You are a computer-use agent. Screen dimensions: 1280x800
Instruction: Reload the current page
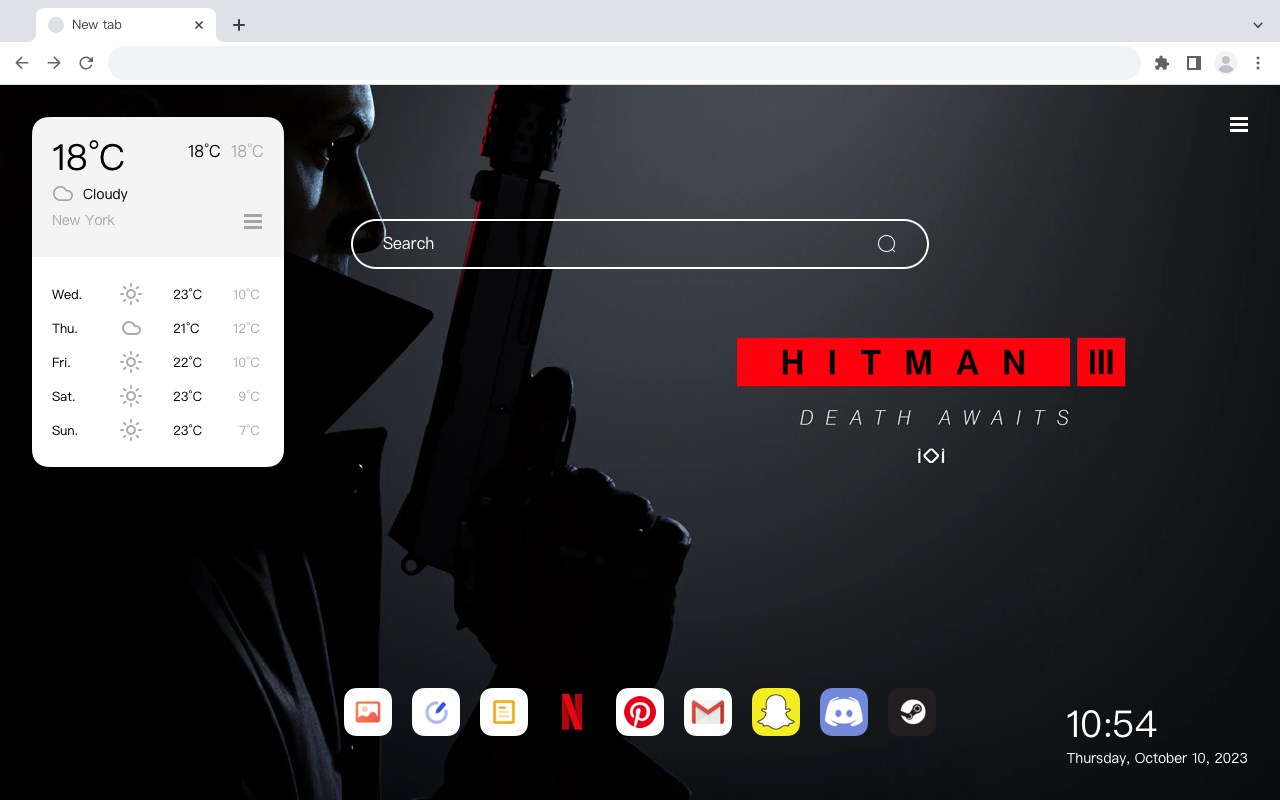click(x=86, y=63)
